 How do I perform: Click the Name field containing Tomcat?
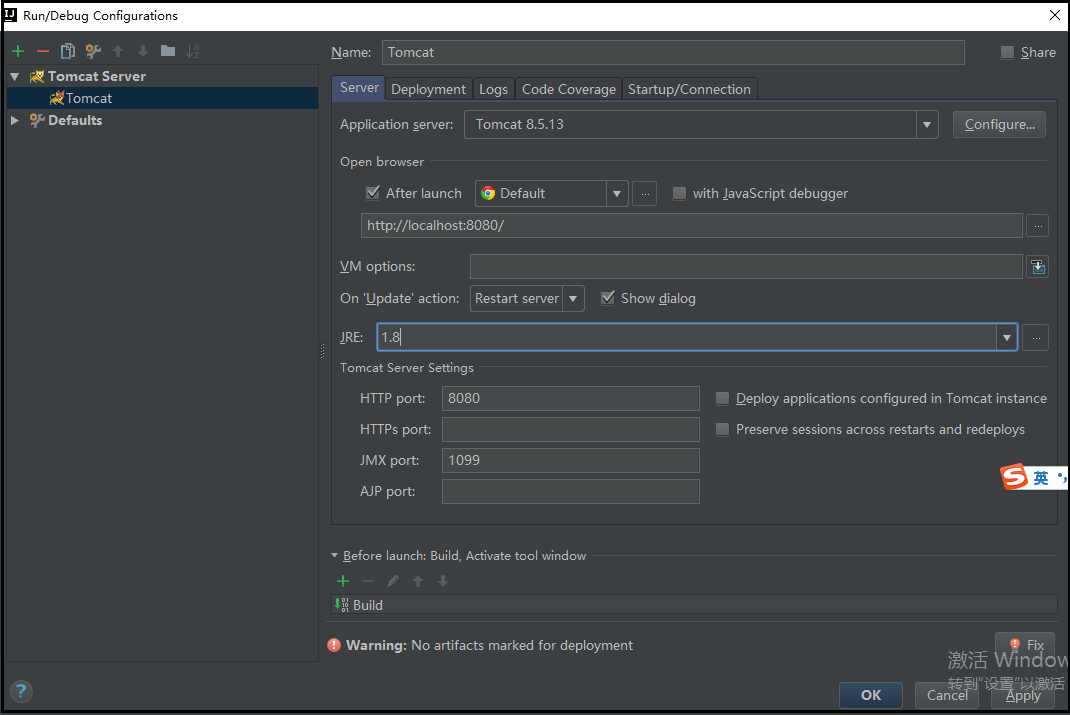673,53
